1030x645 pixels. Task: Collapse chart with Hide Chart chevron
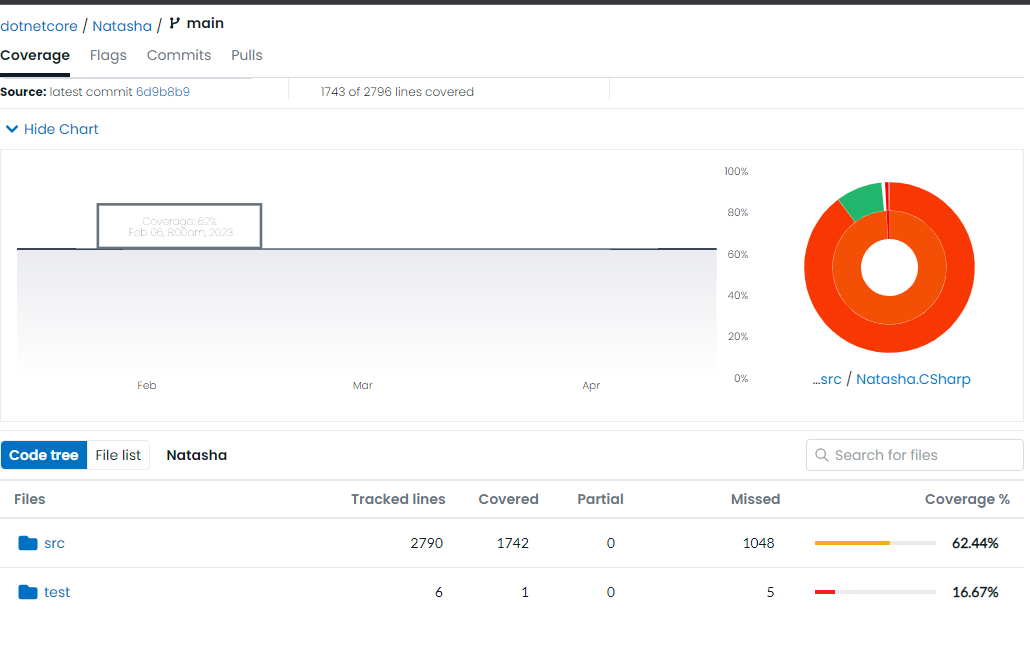click(x=12, y=129)
